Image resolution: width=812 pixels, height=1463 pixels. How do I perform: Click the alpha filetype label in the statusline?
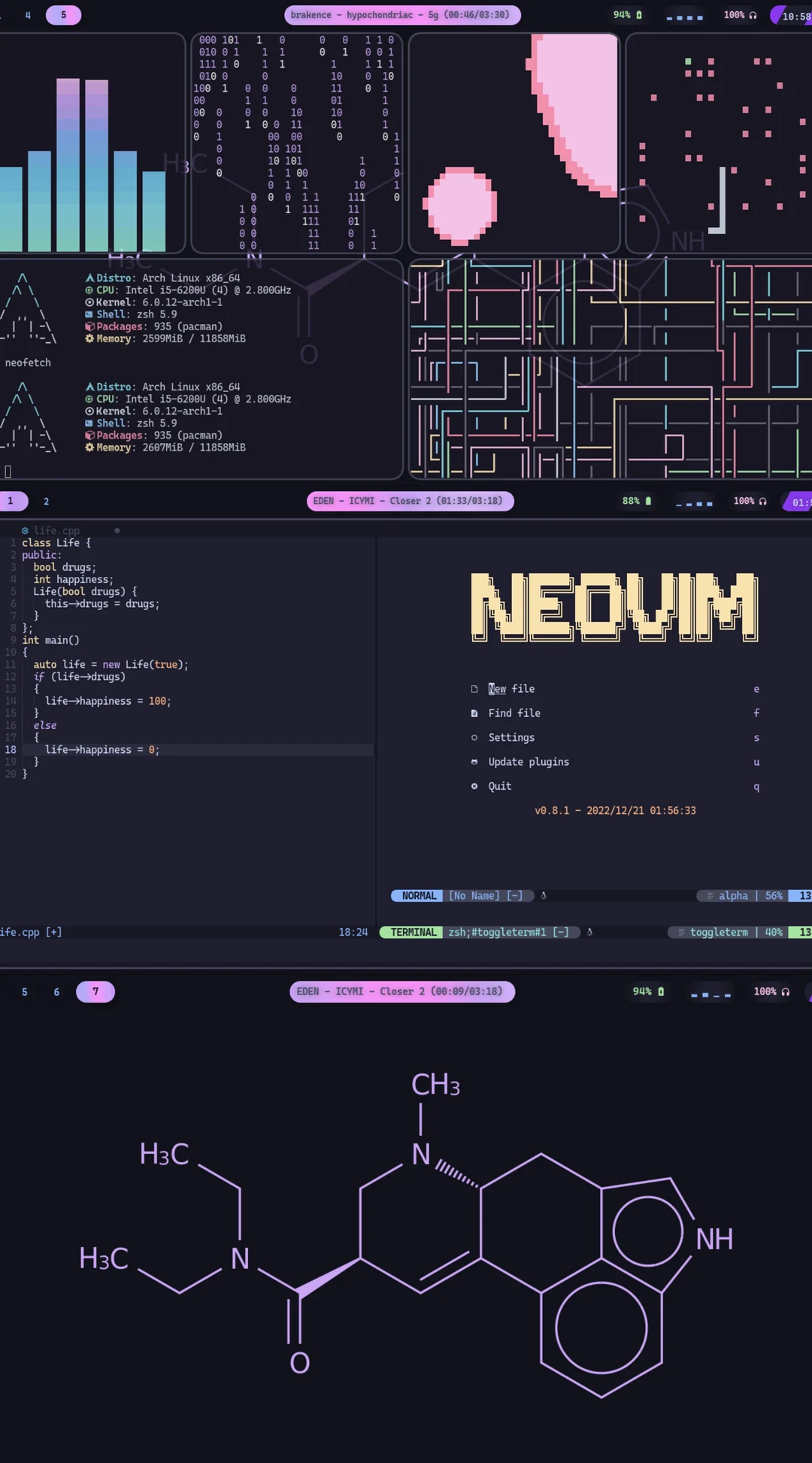[732, 896]
